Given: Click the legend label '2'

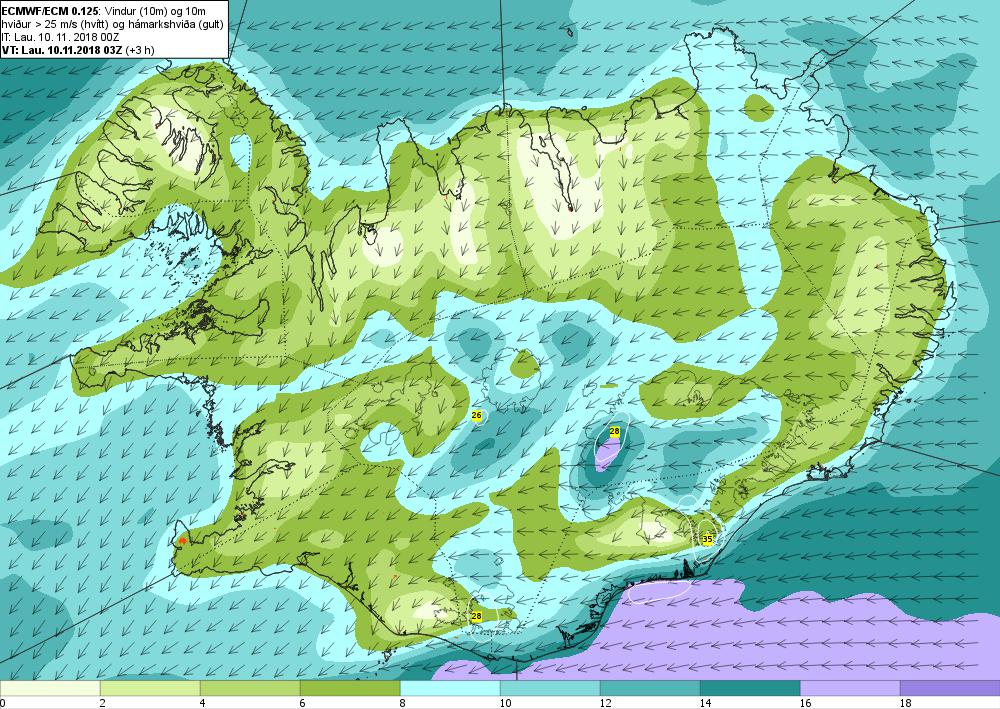Looking at the screenshot, I should pyautogui.click(x=103, y=703).
